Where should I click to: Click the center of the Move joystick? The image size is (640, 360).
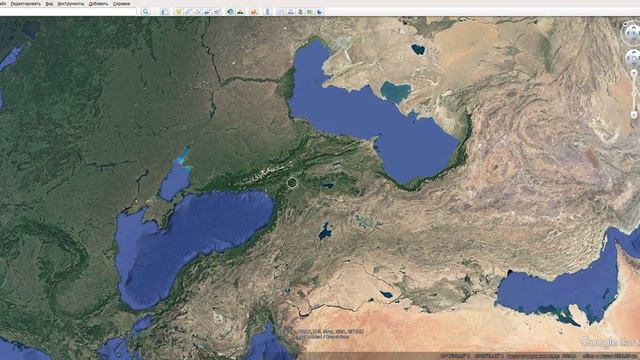pyautogui.click(x=634, y=58)
